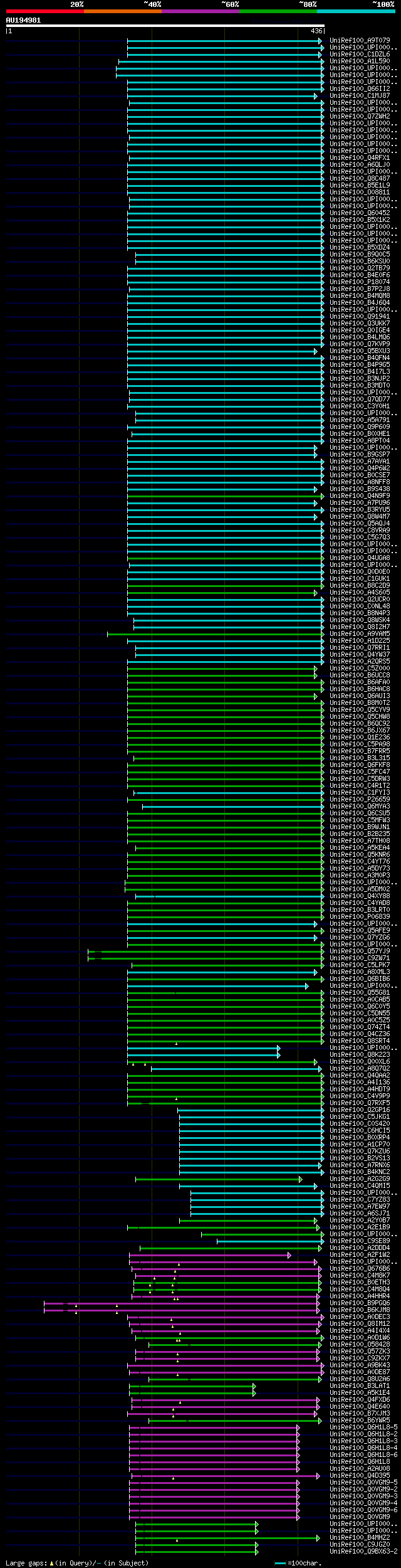Viewport: 401px width, 1568px height.
Task: Click the green ~80% legend segment
Action: point(278,11)
